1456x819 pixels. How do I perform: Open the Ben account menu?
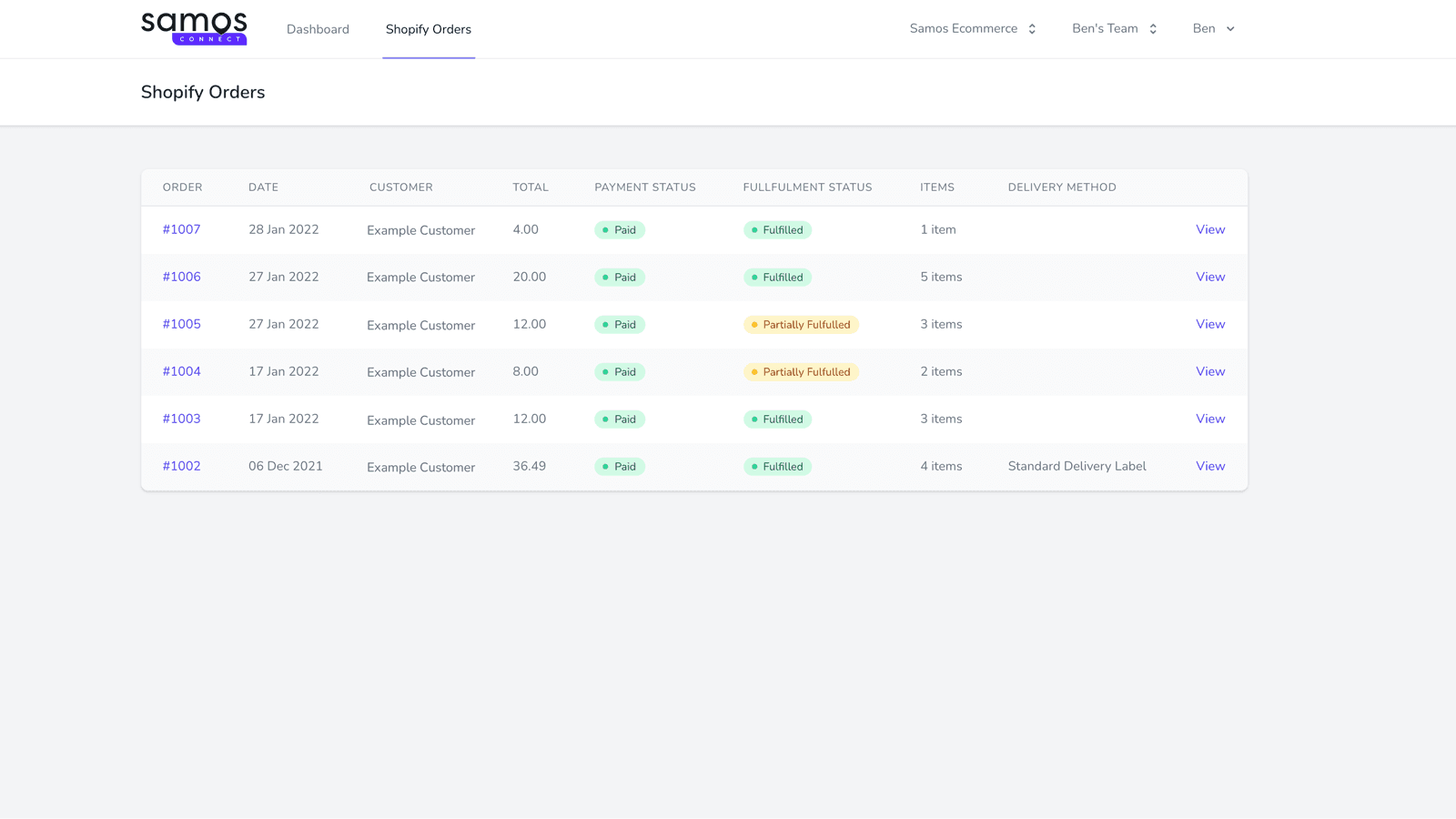(1213, 28)
